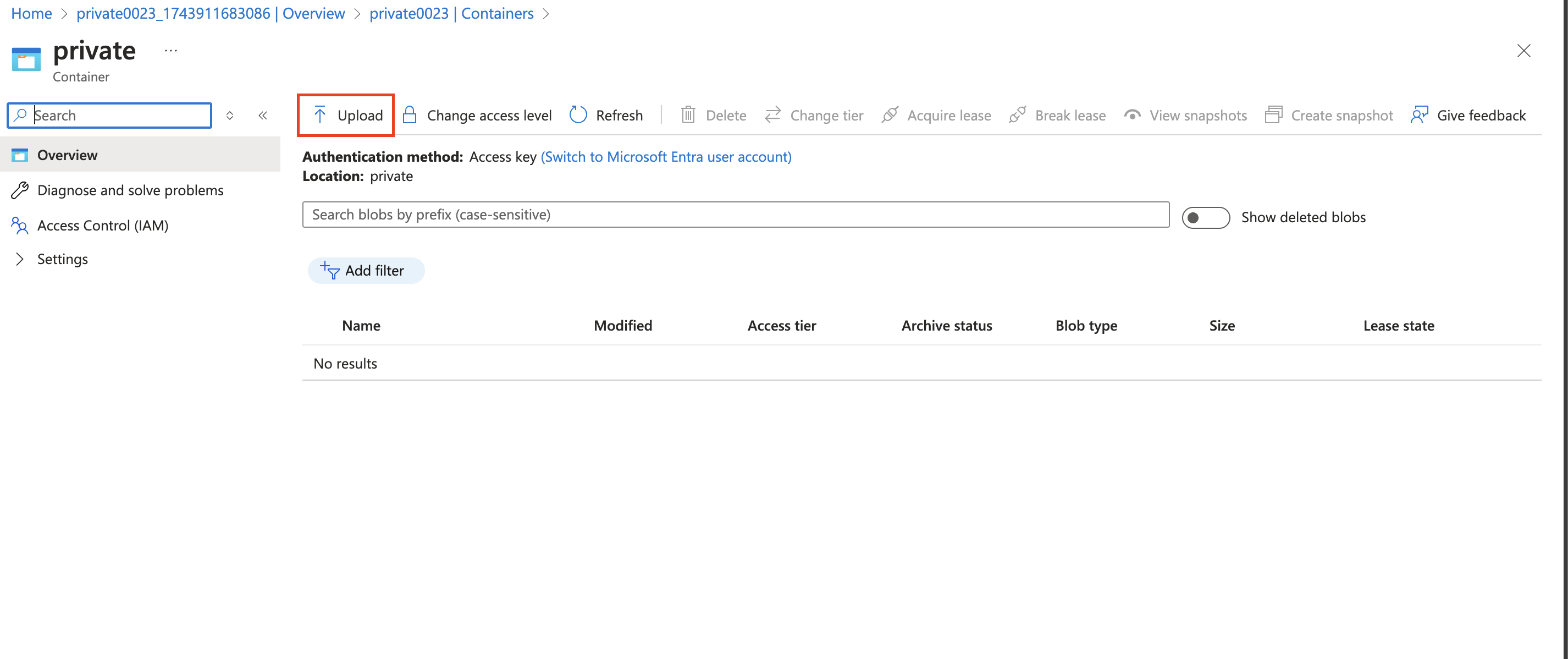The width and height of the screenshot is (1568, 659).
Task: Click the Break lease icon
Action: tap(1017, 115)
